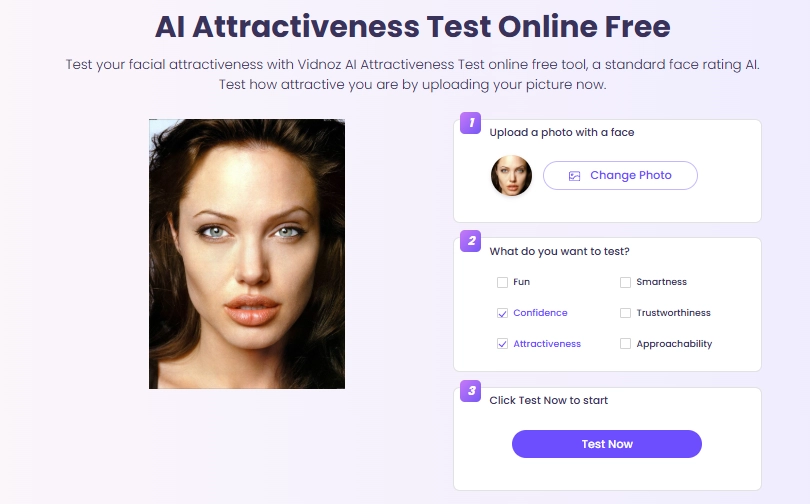
Task: Click the purple step 1 badge
Action: (471, 123)
